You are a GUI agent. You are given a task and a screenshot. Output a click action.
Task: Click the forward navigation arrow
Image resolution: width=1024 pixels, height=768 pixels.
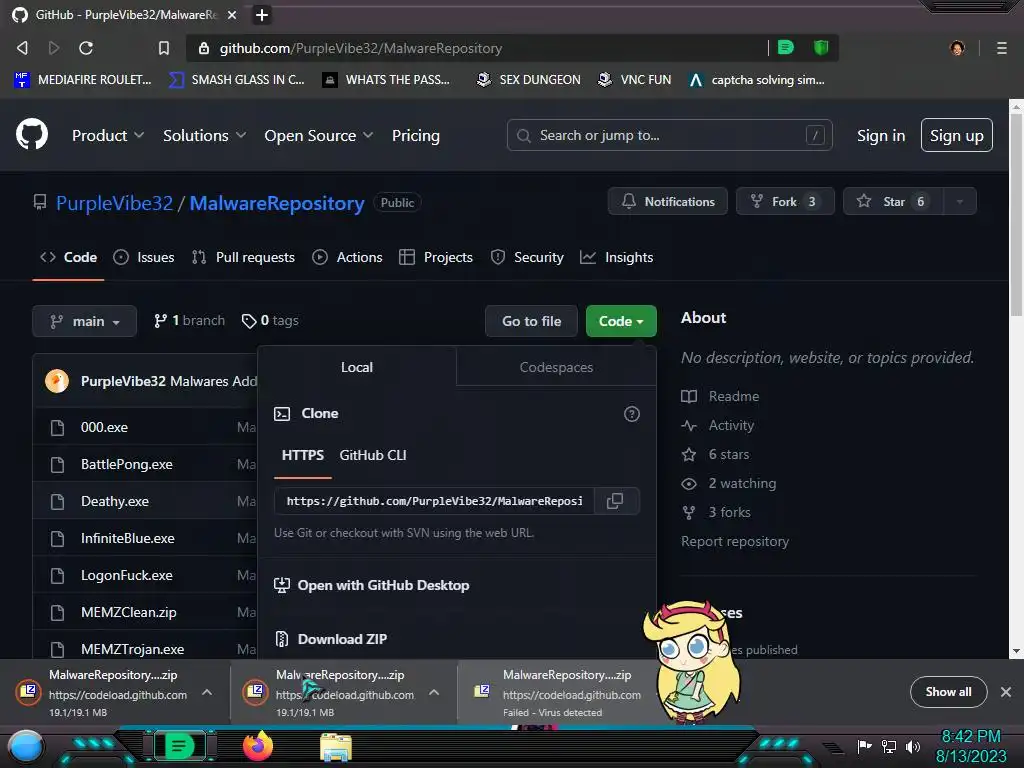coord(54,48)
